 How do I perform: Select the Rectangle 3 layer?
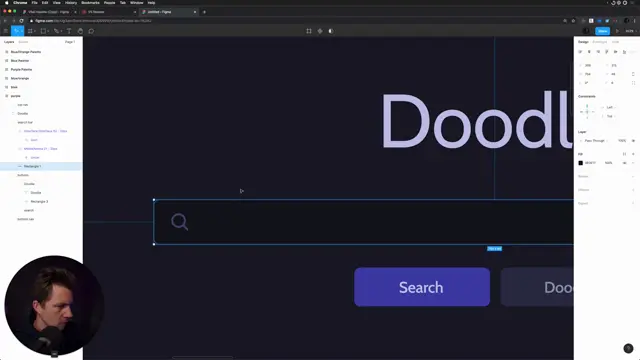click(x=39, y=202)
